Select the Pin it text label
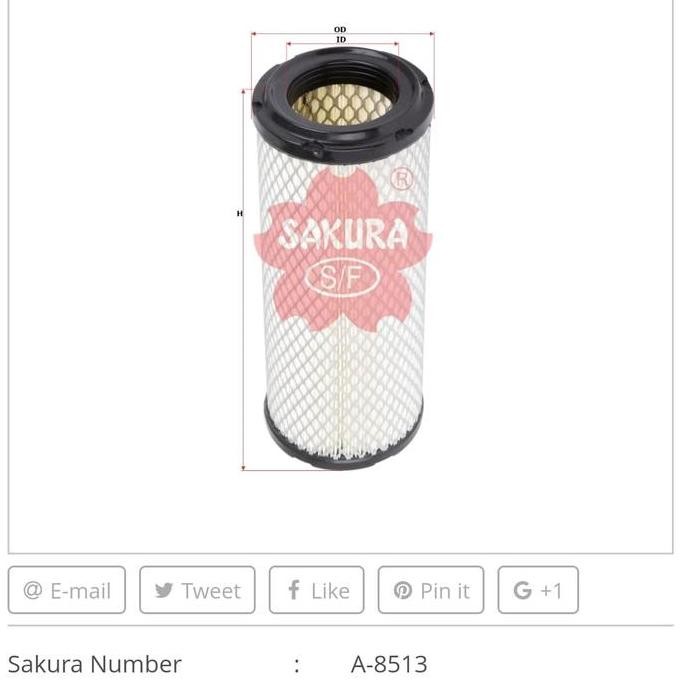This screenshot has height=680, width=680. tap(445, 591)
